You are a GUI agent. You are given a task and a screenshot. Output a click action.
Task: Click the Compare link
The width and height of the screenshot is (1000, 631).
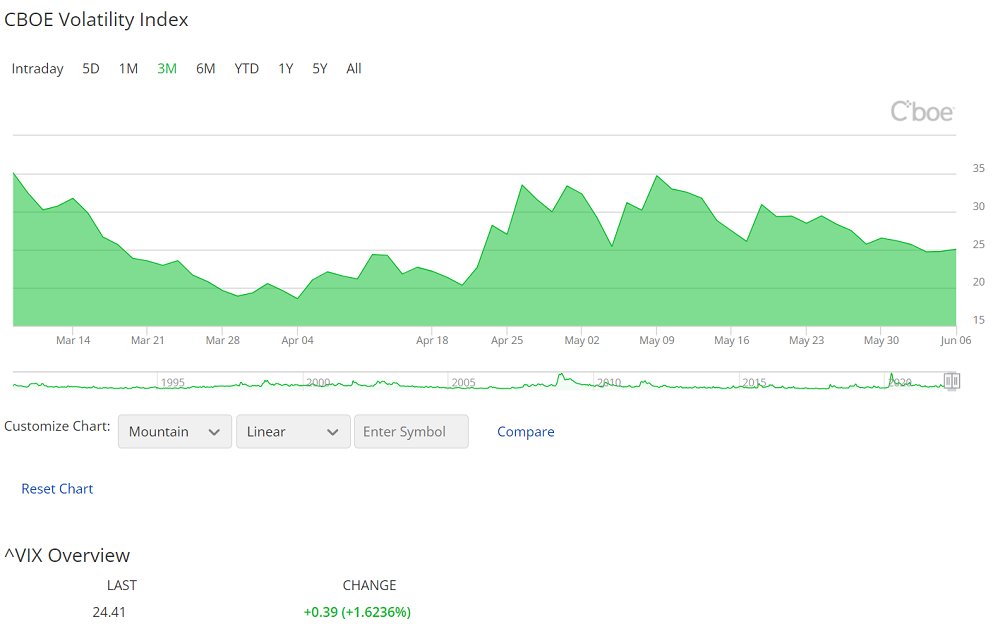click(x=526, y=432)
